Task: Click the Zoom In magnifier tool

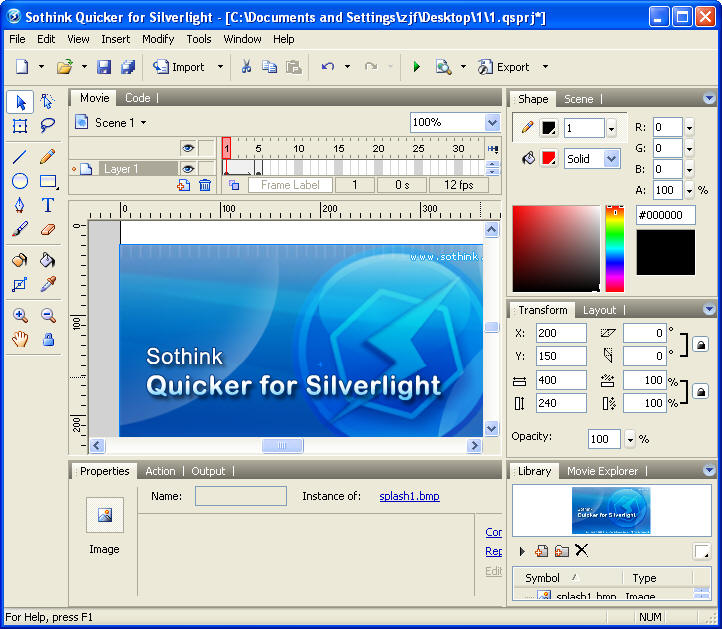Action: click(x=20, y=316)
